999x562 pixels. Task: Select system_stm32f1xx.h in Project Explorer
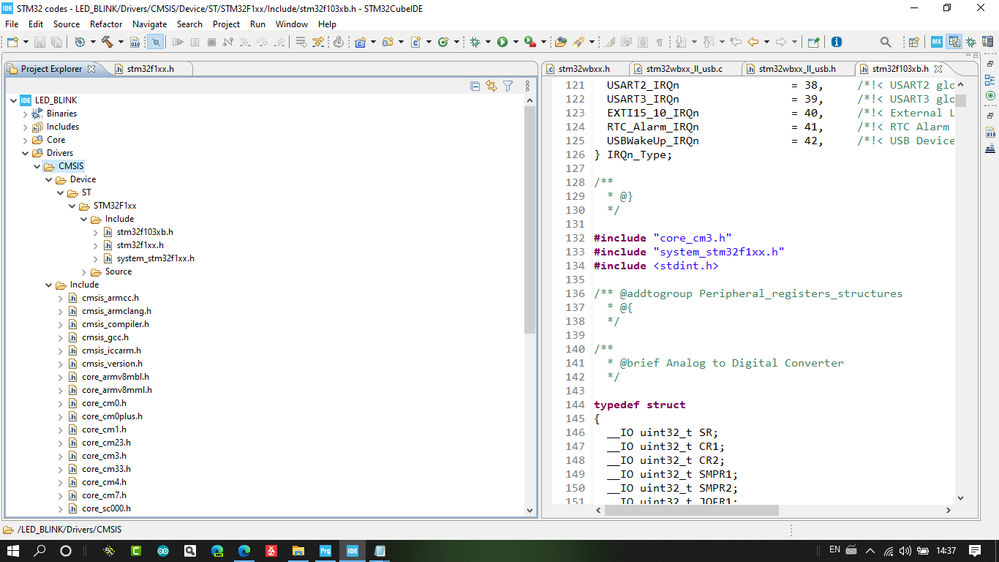[x=155, y=258]
